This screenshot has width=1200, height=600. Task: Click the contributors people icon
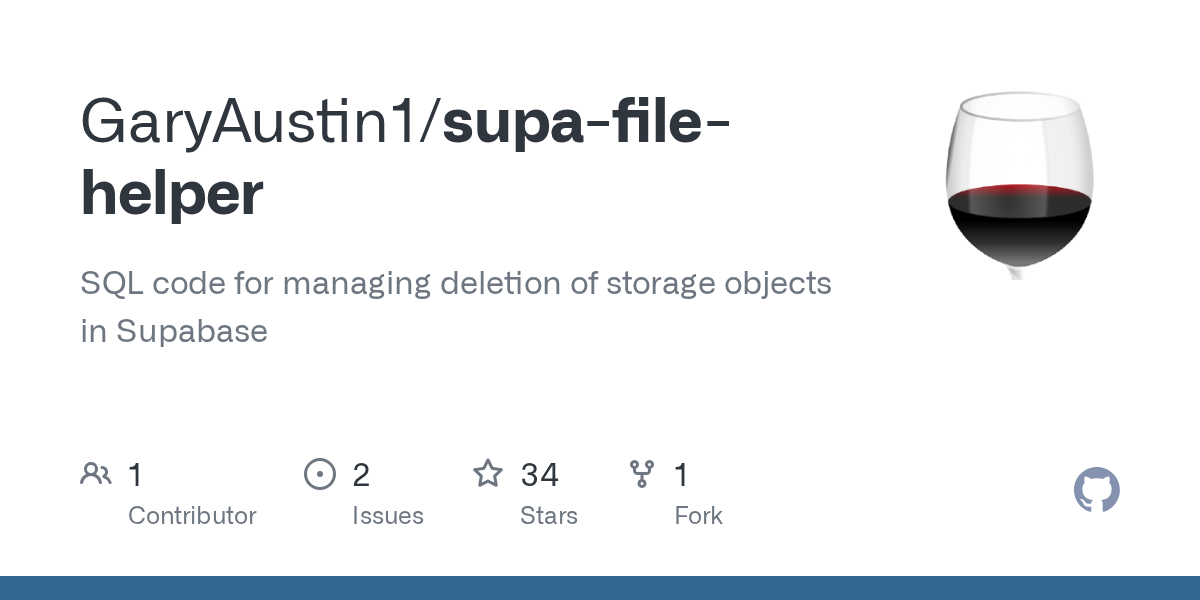pyautogui.click(x=96, y=474)
